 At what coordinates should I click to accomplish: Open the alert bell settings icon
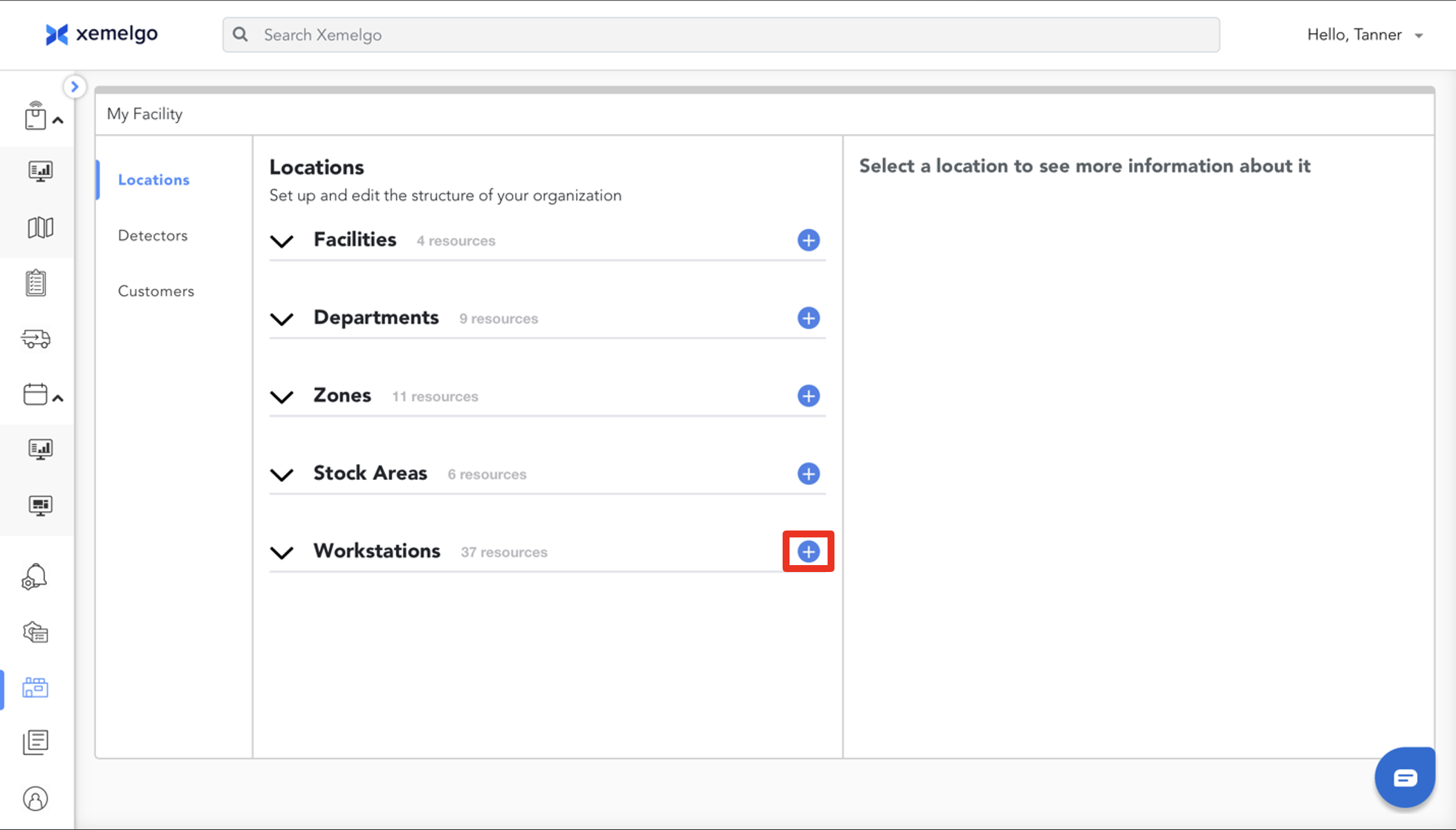click(x=35, y=577)
